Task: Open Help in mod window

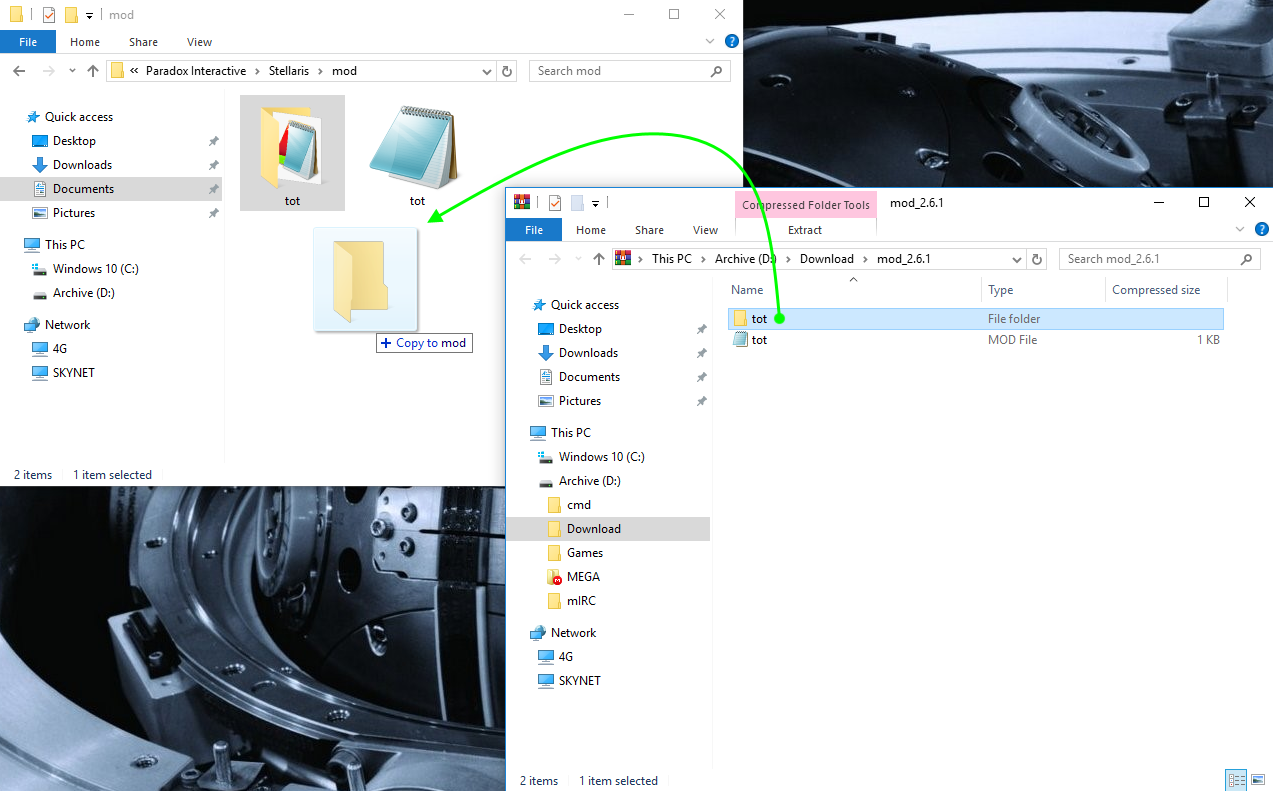Action: (x=732, y=42)
